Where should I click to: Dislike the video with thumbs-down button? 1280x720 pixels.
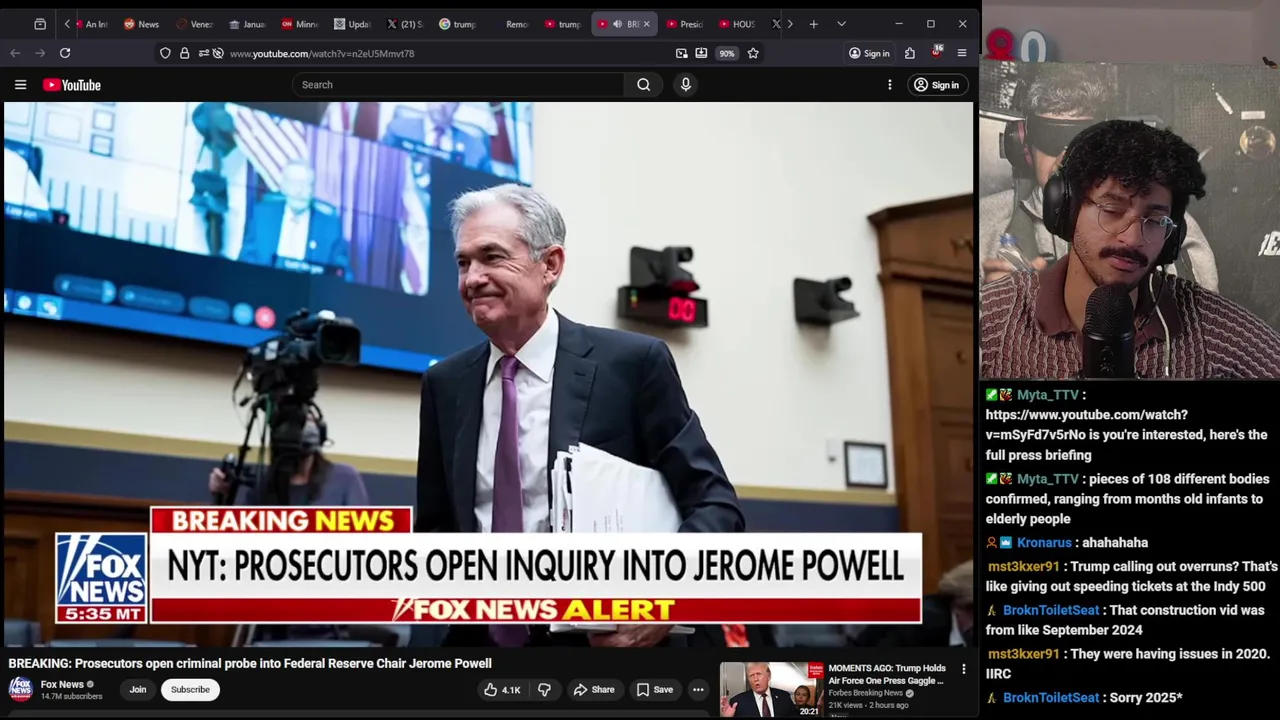pos(545,690)
